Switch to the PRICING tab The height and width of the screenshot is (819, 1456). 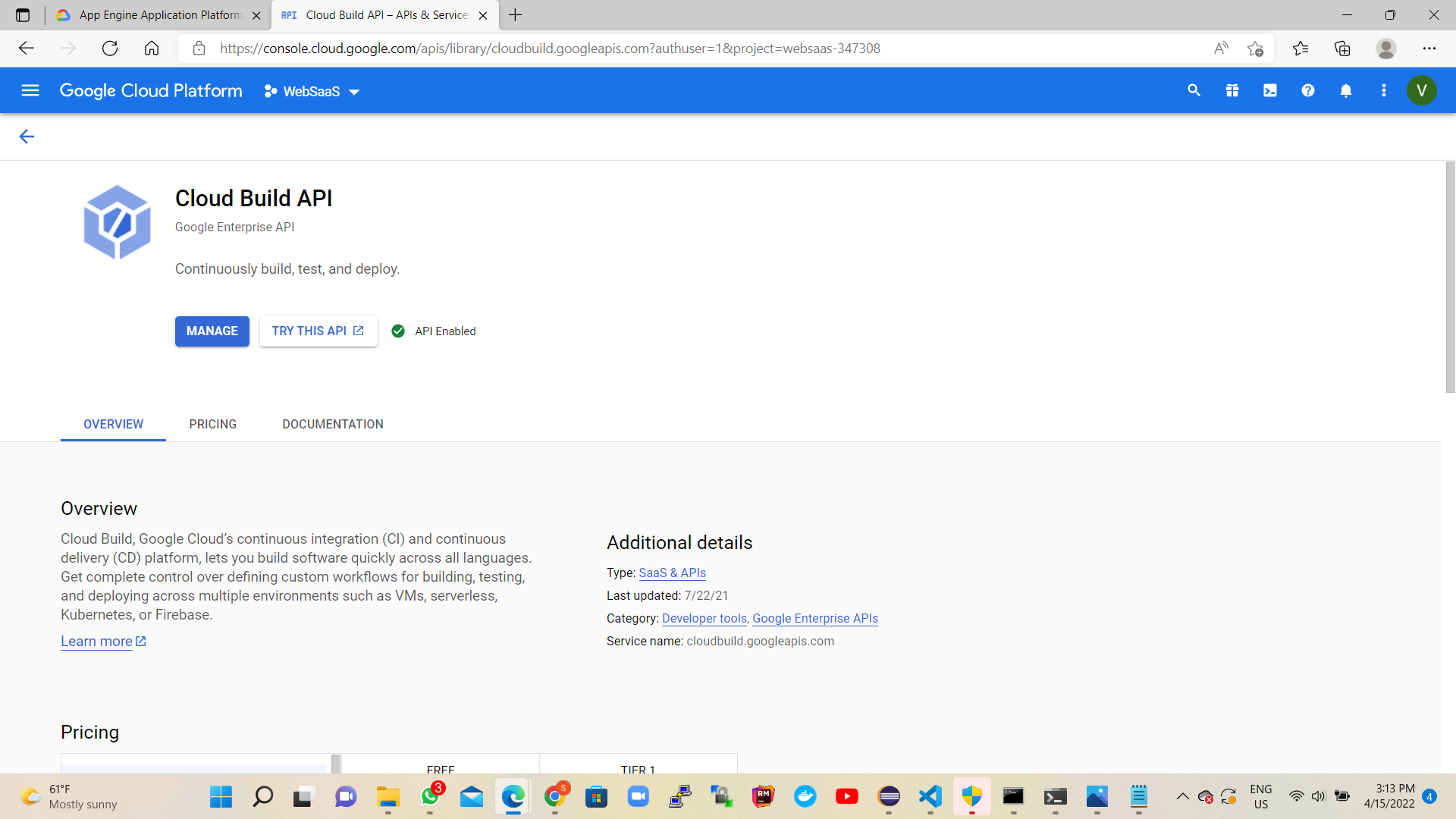click(x=213, y=424)
